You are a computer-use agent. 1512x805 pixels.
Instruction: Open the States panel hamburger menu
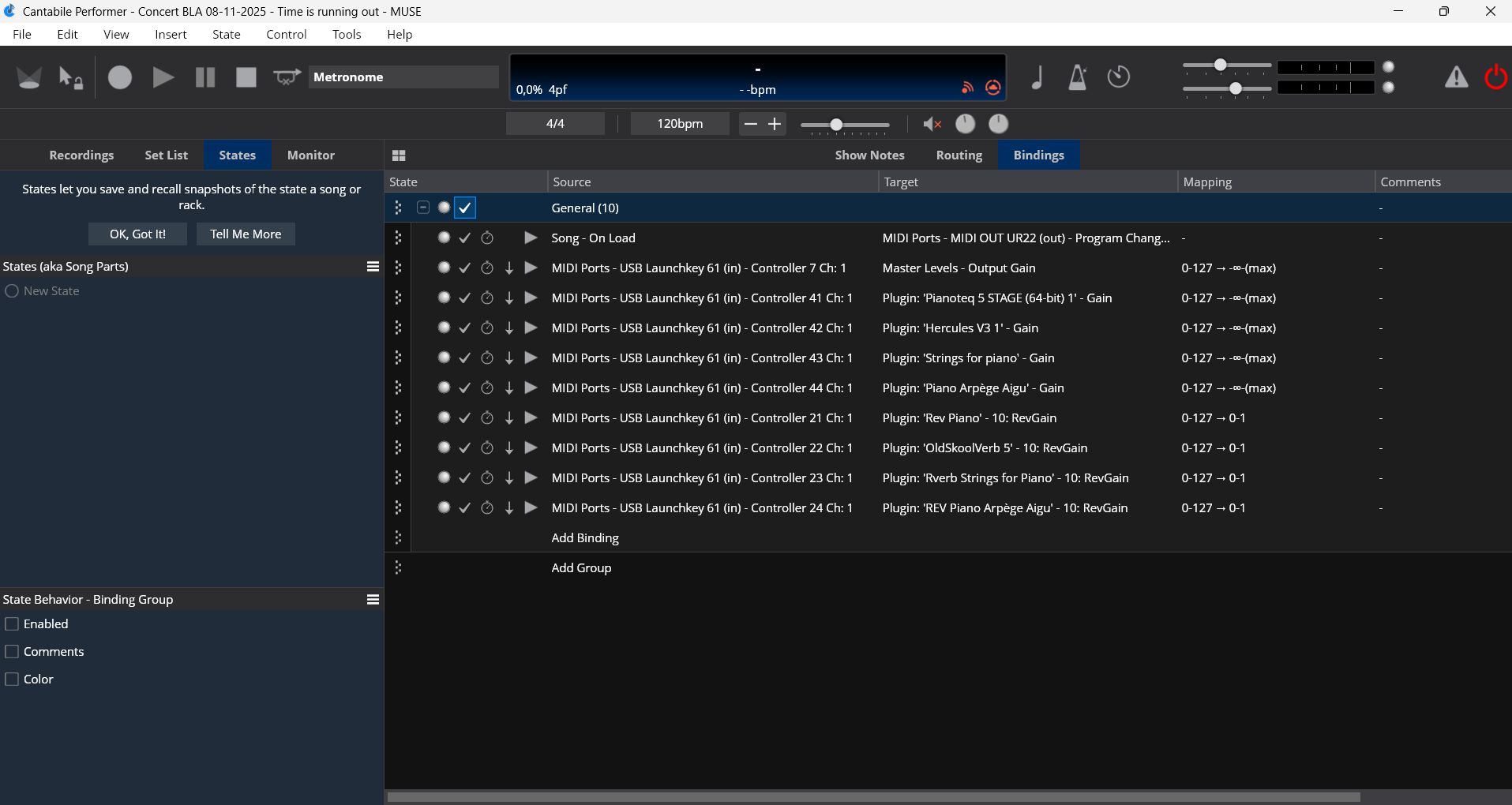[373, 267]
